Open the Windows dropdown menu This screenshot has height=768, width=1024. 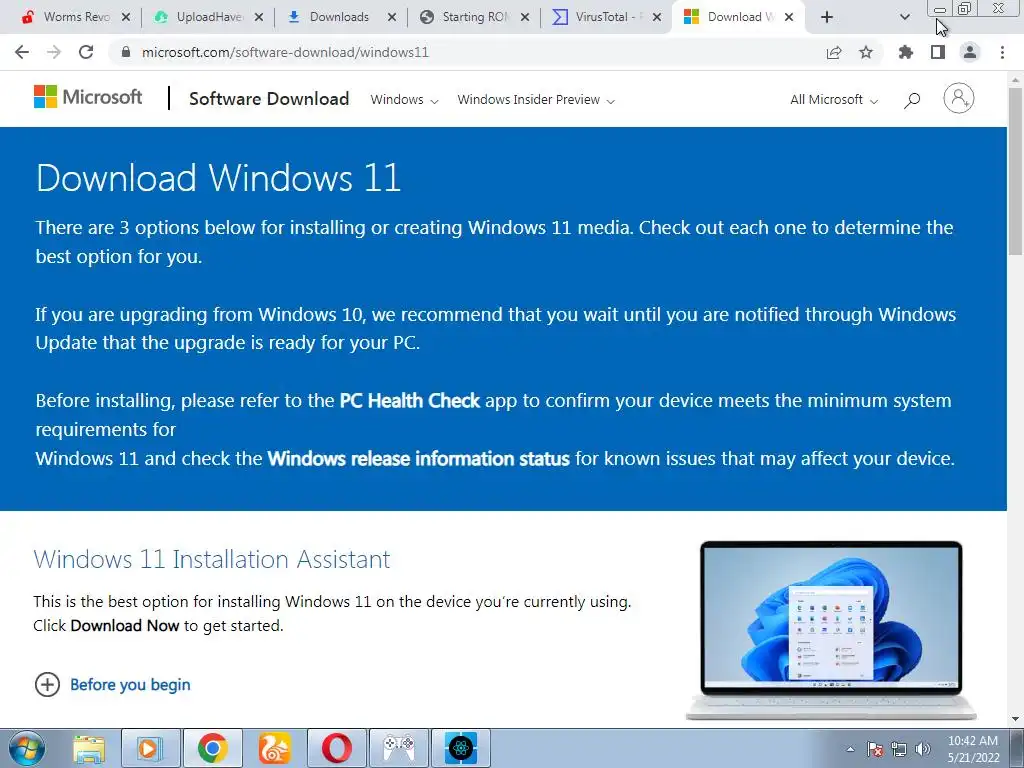[404, 100]
